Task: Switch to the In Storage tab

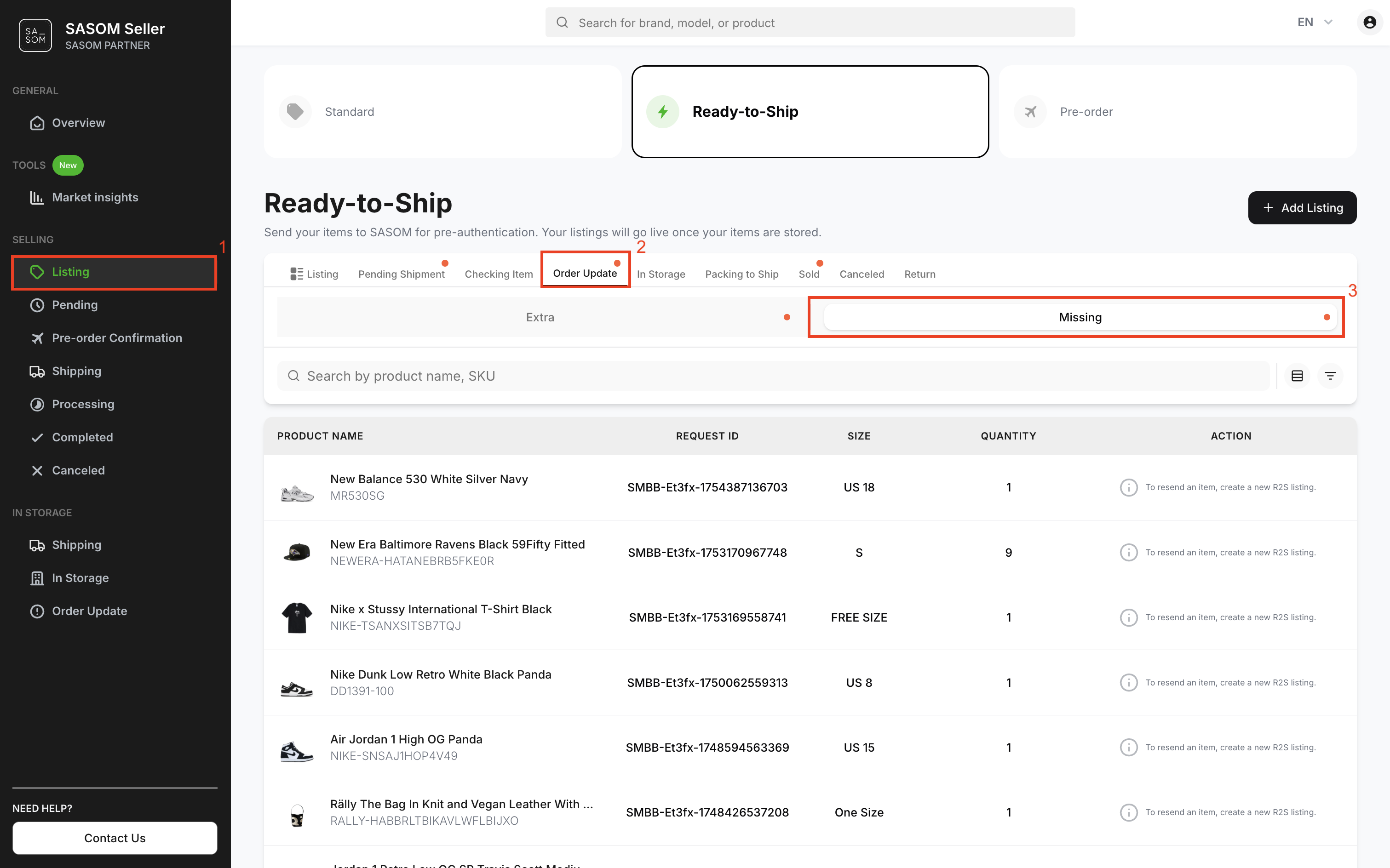Action: coord(661,274)
